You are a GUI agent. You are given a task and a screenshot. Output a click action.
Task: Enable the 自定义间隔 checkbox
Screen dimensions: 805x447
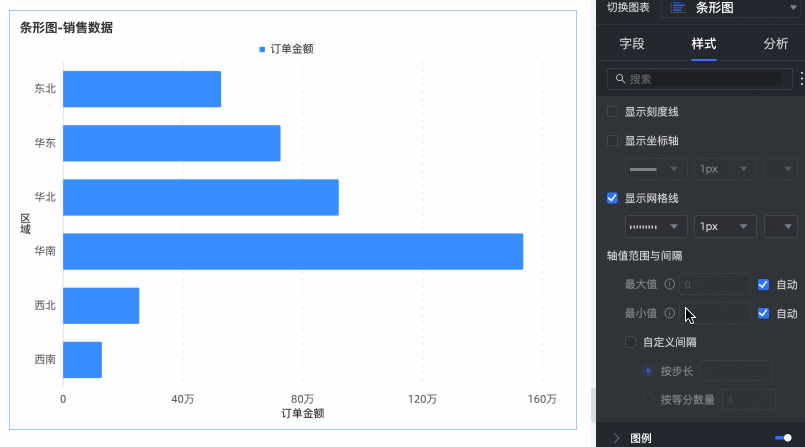(x=630, y=342)
